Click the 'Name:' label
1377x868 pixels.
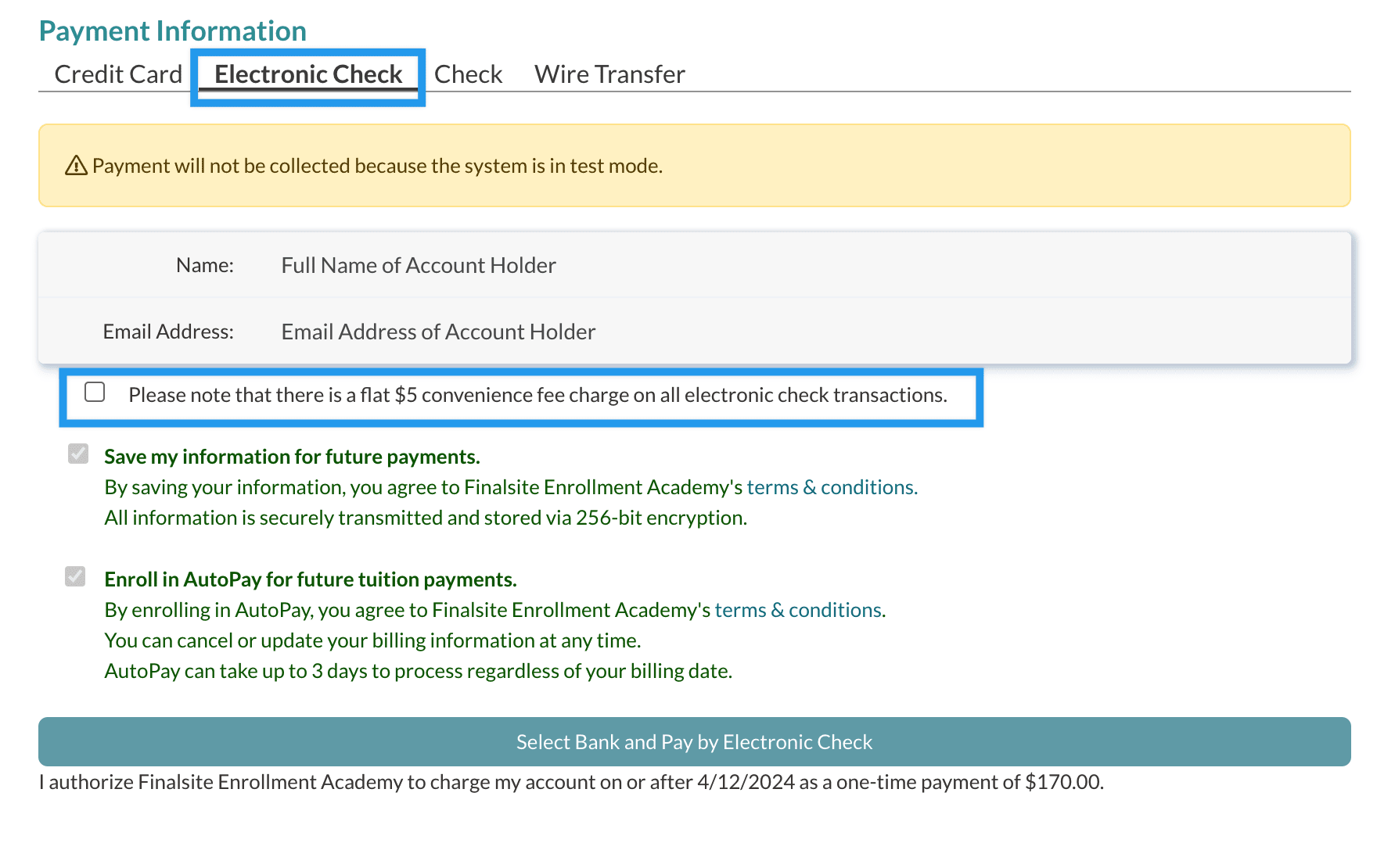[205, 265]
